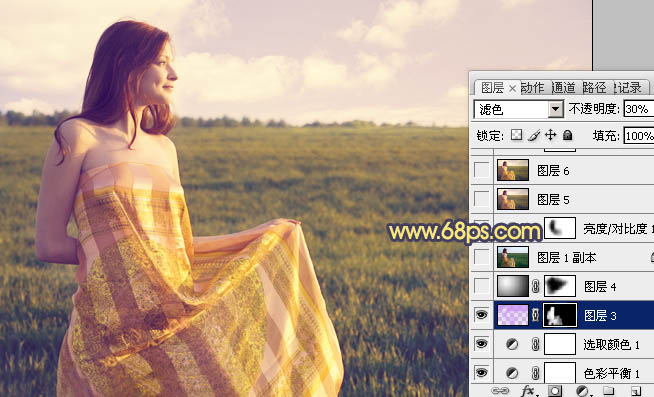Click the create new layer icon
654x397 pixels.
(636, 391)
